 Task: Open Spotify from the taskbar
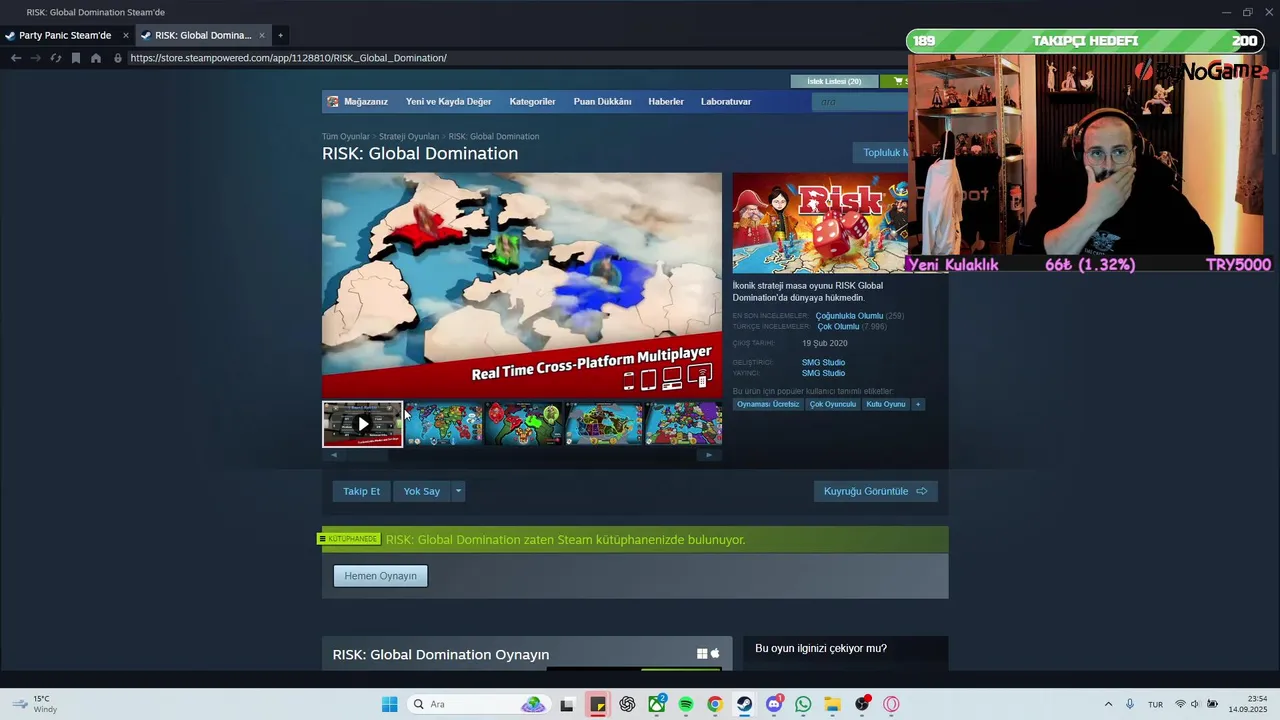686,704
